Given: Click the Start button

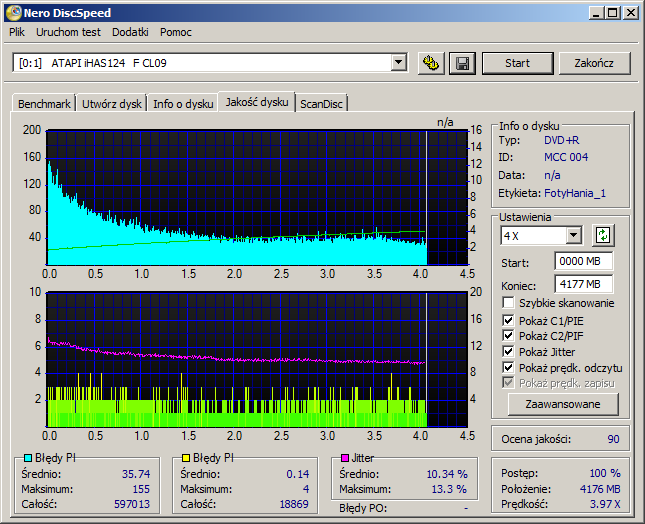Looking at the screenshot, I should (517, 63).
